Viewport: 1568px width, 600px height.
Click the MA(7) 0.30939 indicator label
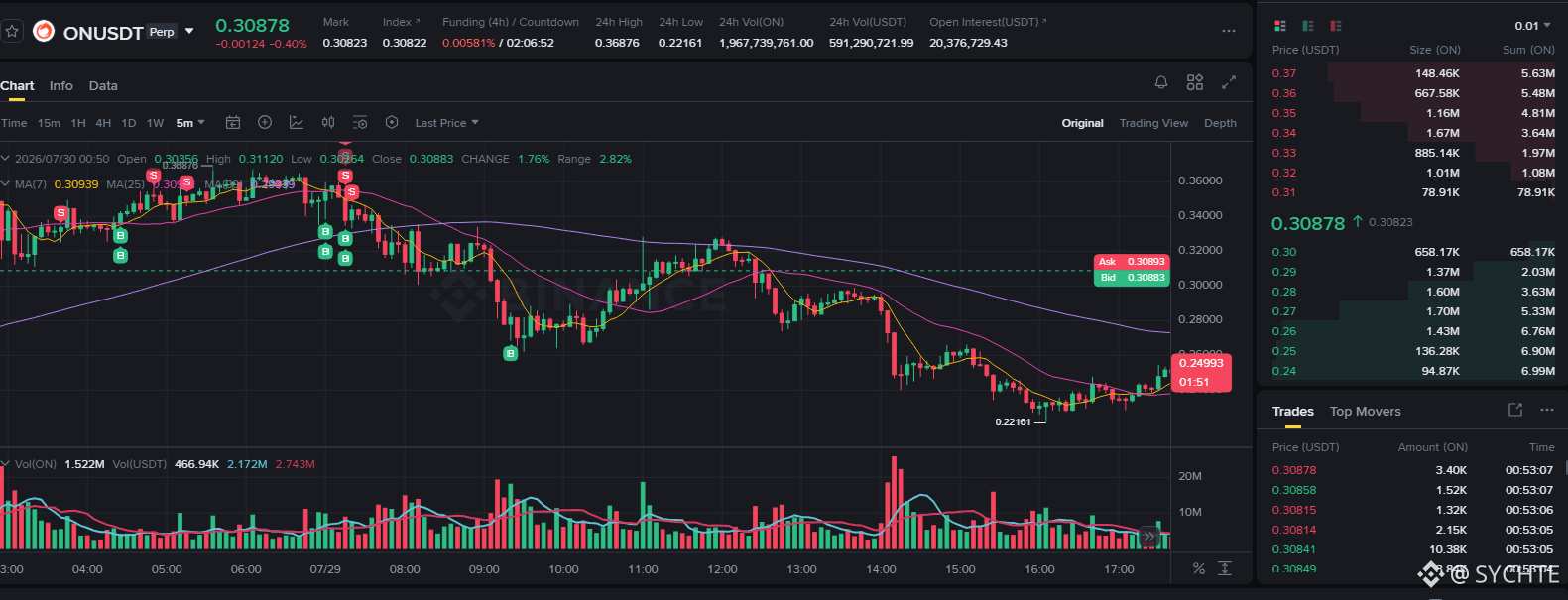click(x=57, y=184)
